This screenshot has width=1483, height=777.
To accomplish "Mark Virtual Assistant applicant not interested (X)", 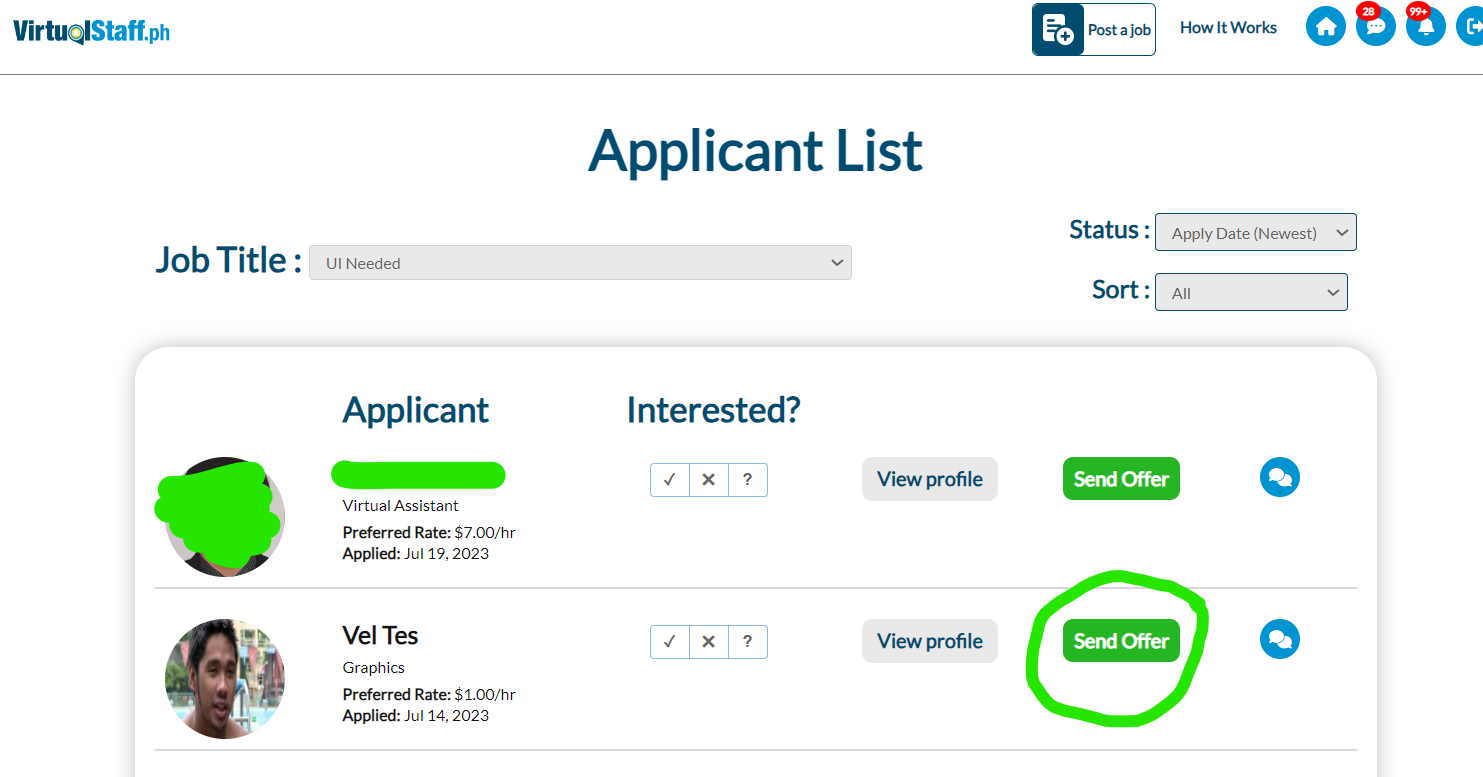I will [709, 480].
